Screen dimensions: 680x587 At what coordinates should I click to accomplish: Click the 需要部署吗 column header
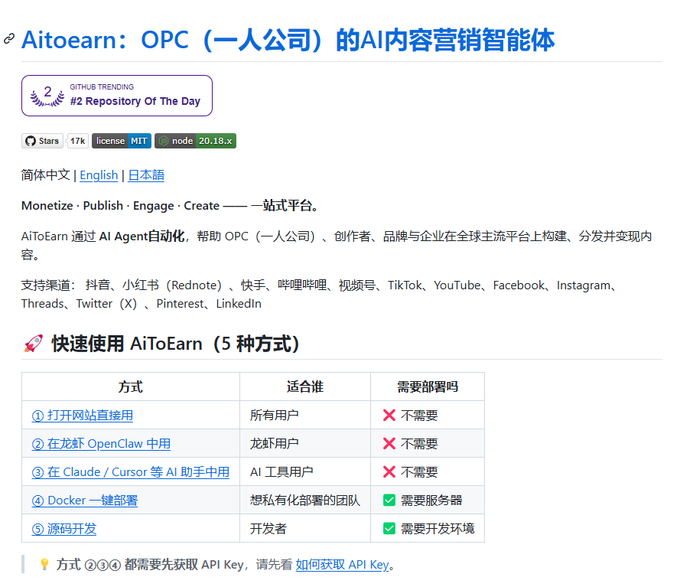click(x=428, y=386)
